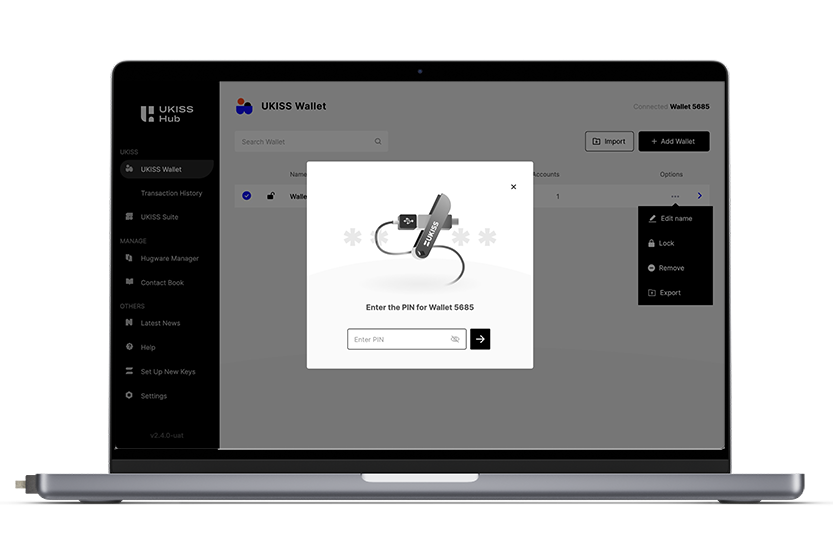The height and width of the screenshot is (554, 833).
Task: Click UKISS Suite sidebar icon
Action: [129, 216]
